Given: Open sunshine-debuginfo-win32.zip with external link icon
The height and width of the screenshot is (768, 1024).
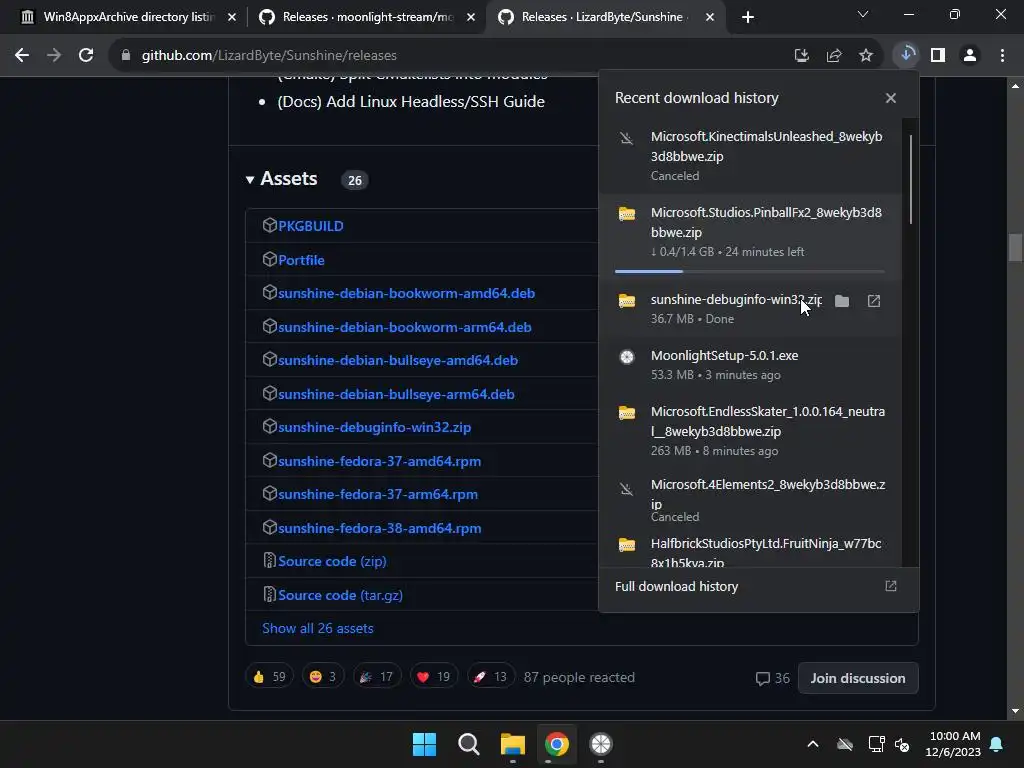Looking at the screenshot, I should point(874,301).
